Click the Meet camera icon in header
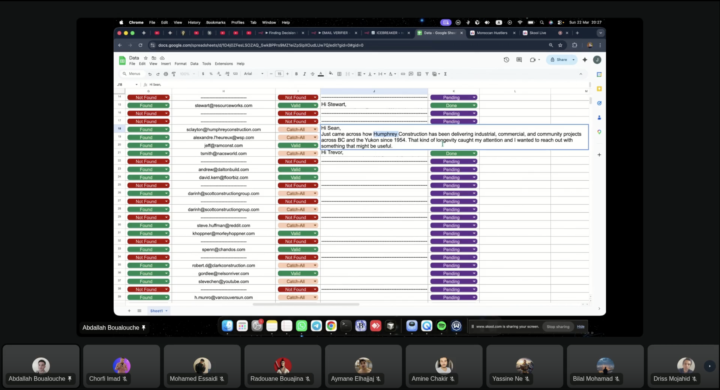Image resolution: width=720 pixels, height=390 pixels. [x=533, y=60]
